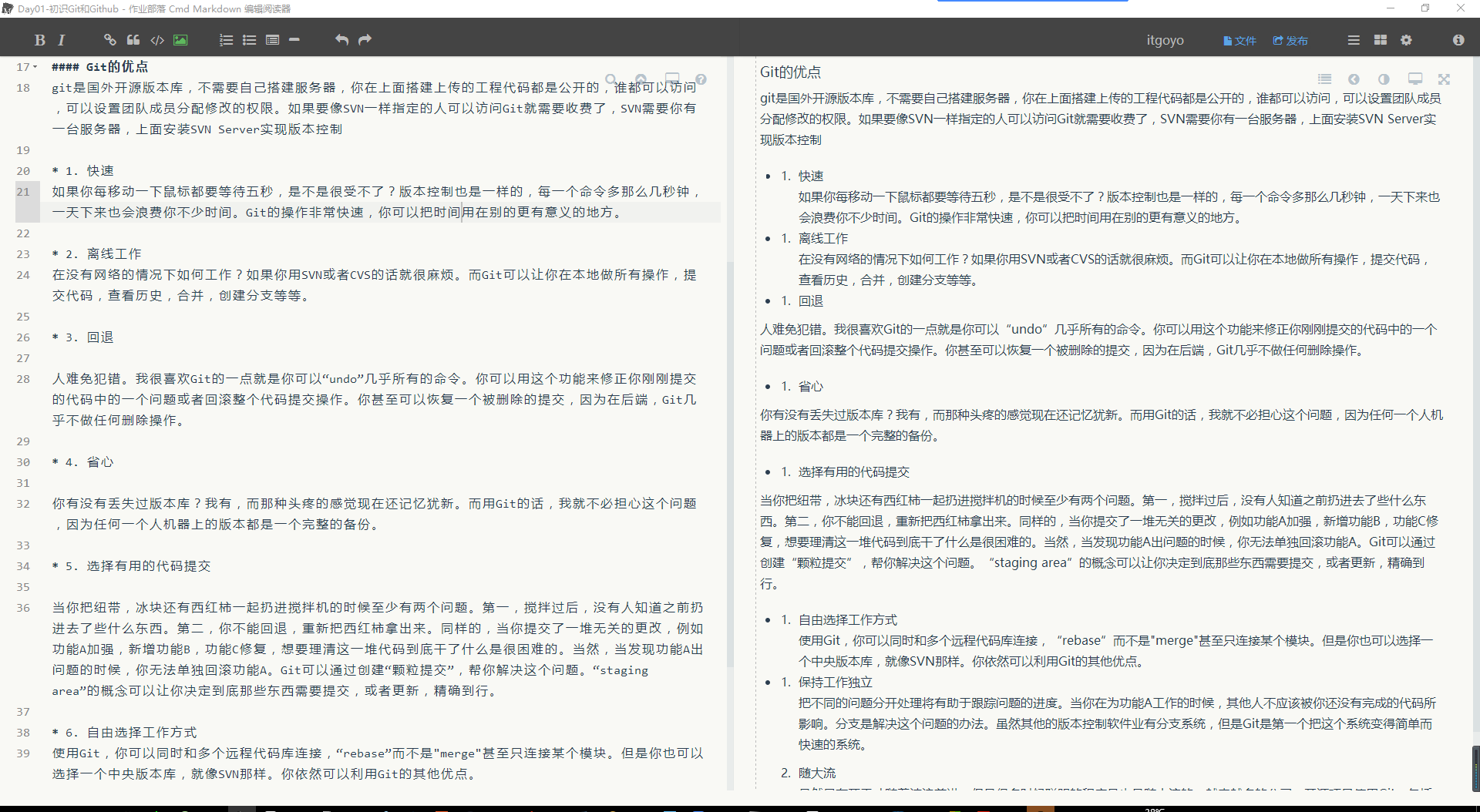This screenshot has width=1480, height=812.
Task: Place cursor on editor heading '#### Git的优点'
Action: click(x=100, y=67)
